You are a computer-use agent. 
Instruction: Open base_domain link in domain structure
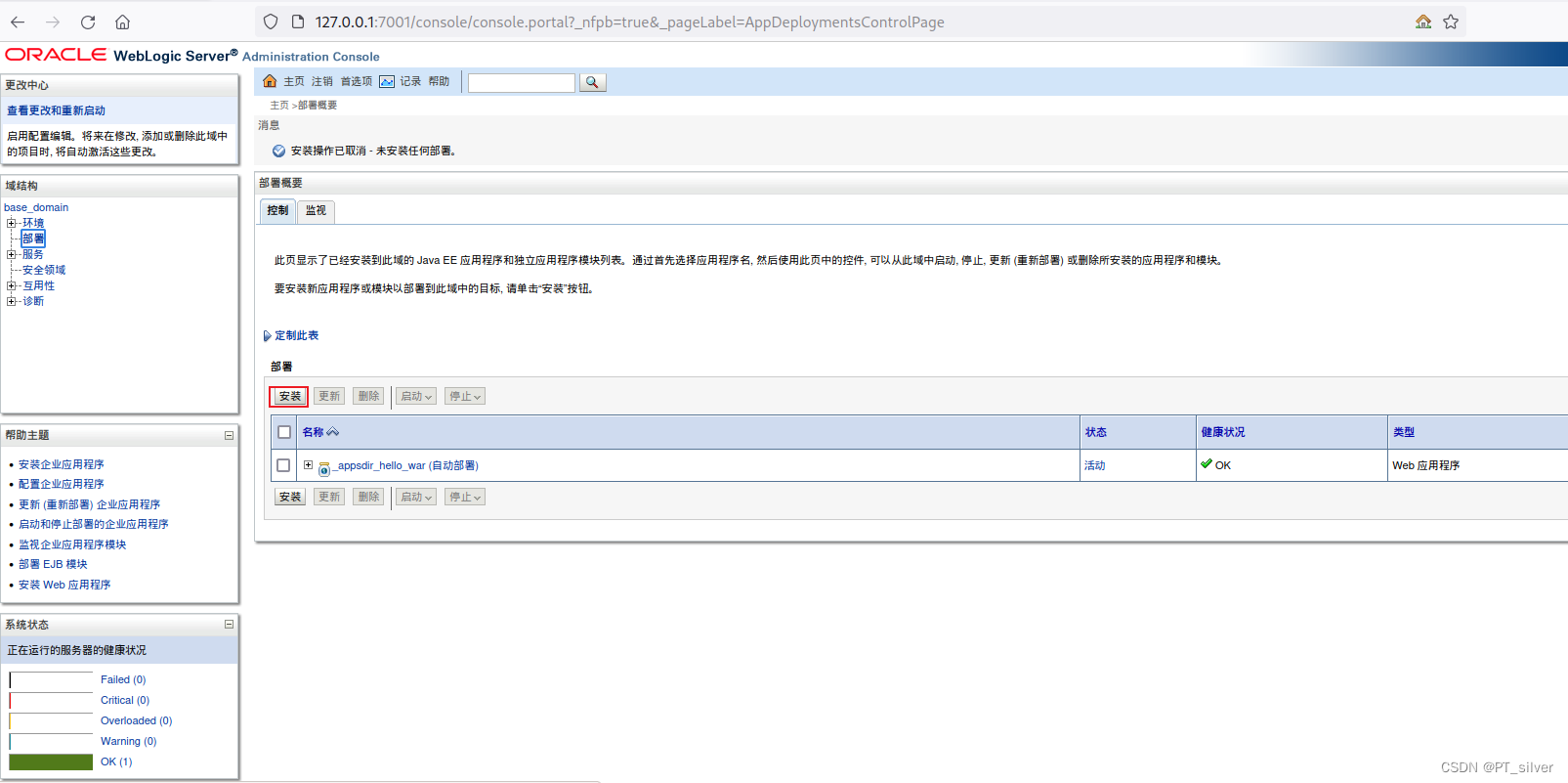(36, 207)
